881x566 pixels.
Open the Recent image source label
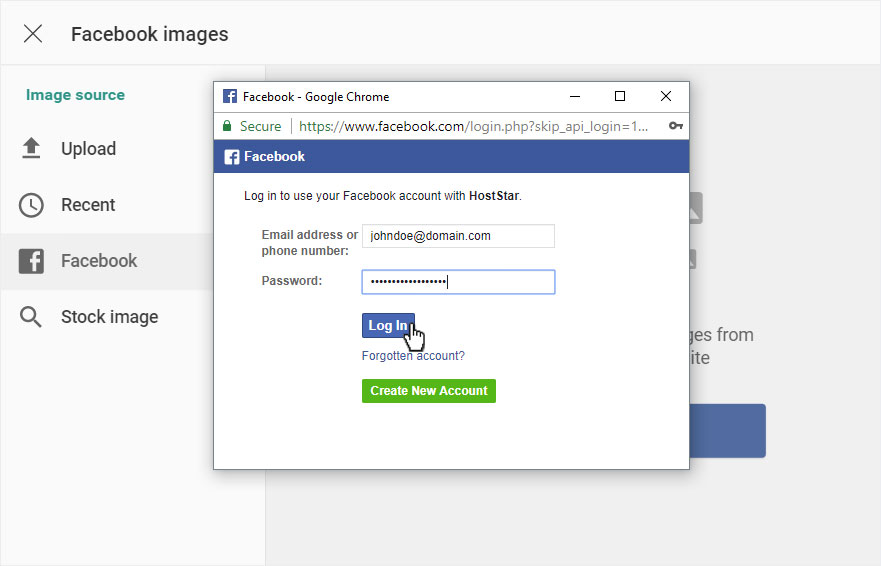(88, 205)
